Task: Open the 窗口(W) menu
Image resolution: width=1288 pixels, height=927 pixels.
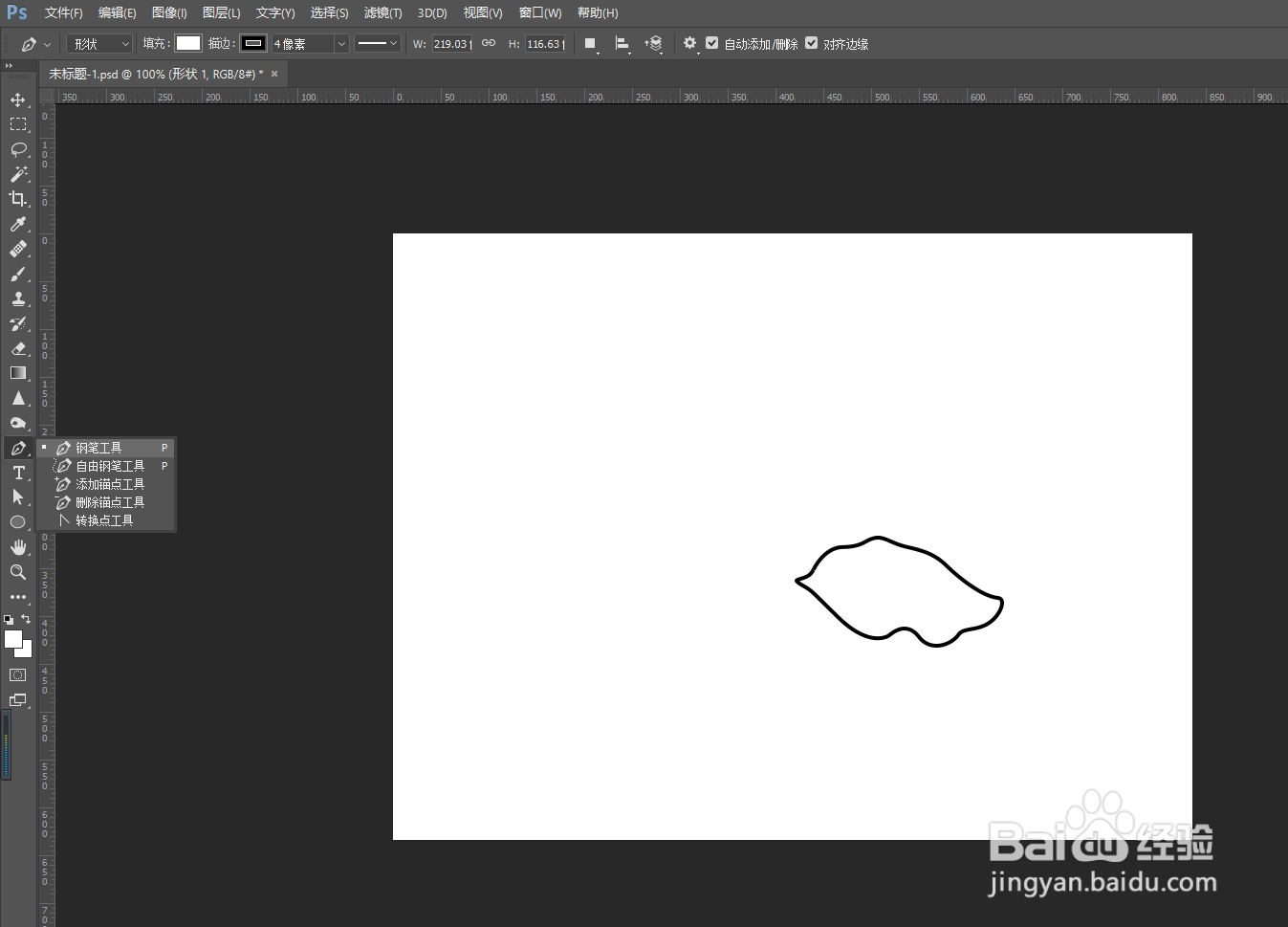Action: [x=540, y=13]
